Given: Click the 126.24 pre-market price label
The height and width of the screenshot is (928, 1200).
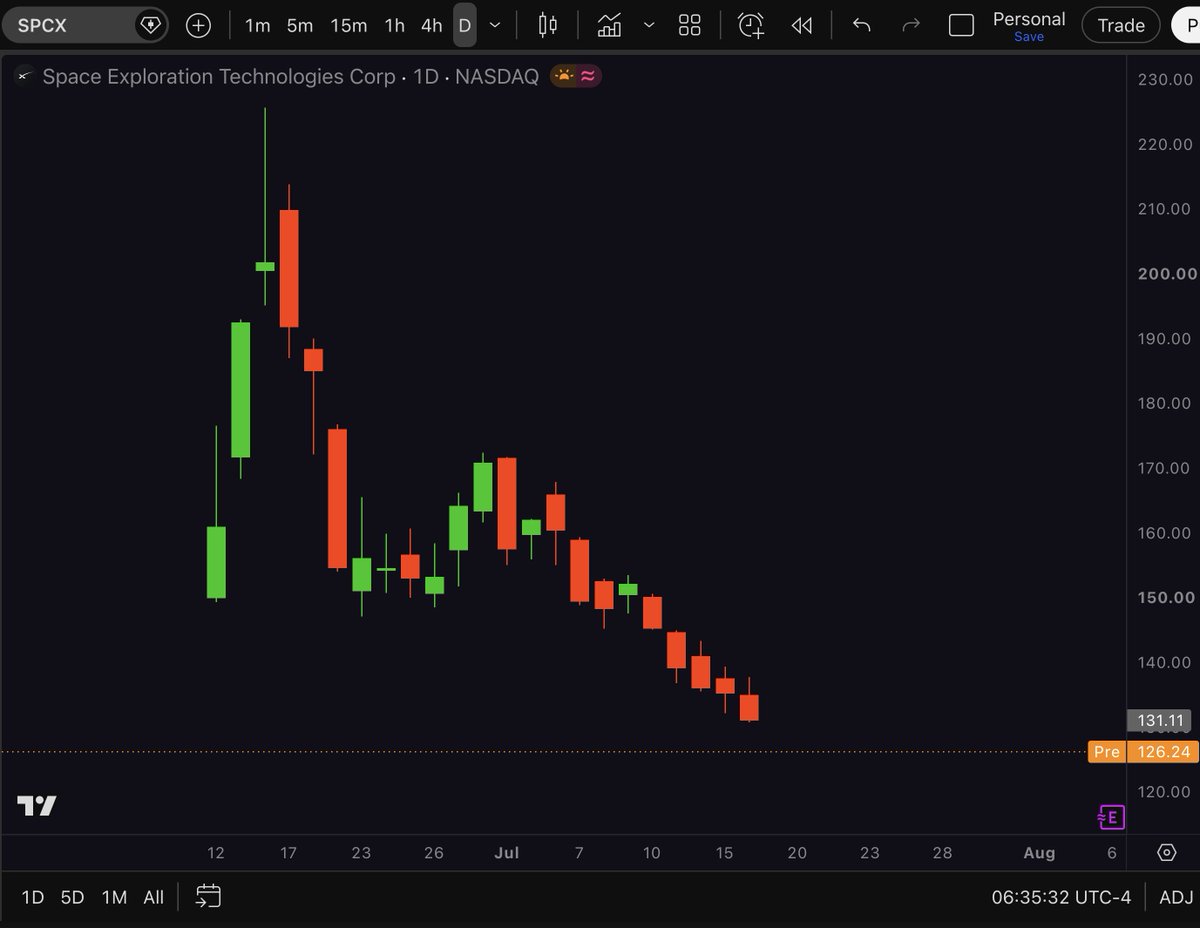Looking at the screenshot, I should (x=1162, y=752).
